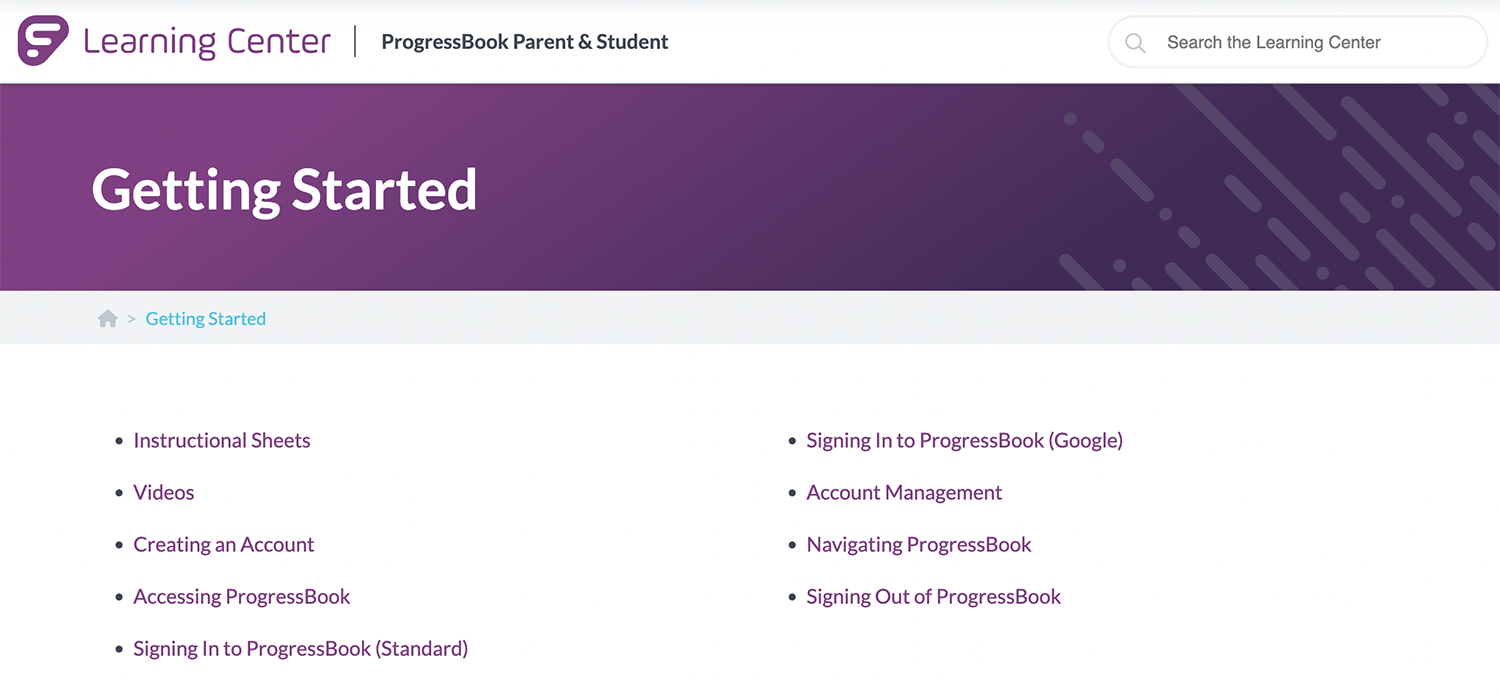Select Signing In to ProgressBook (Google)
1500x697 pixels.
tap(965, 441)
